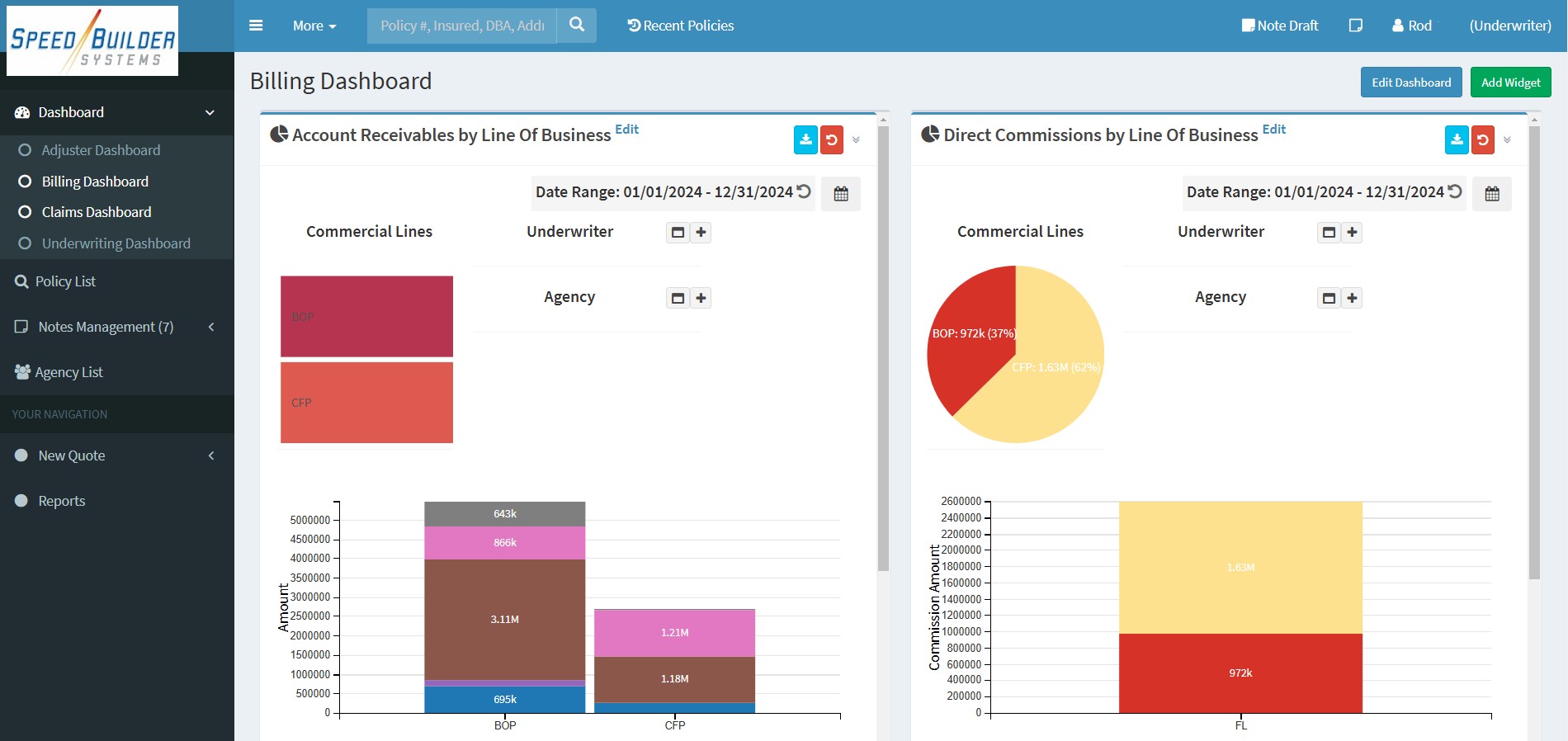Click the Add Widget button

(1510, 83)
